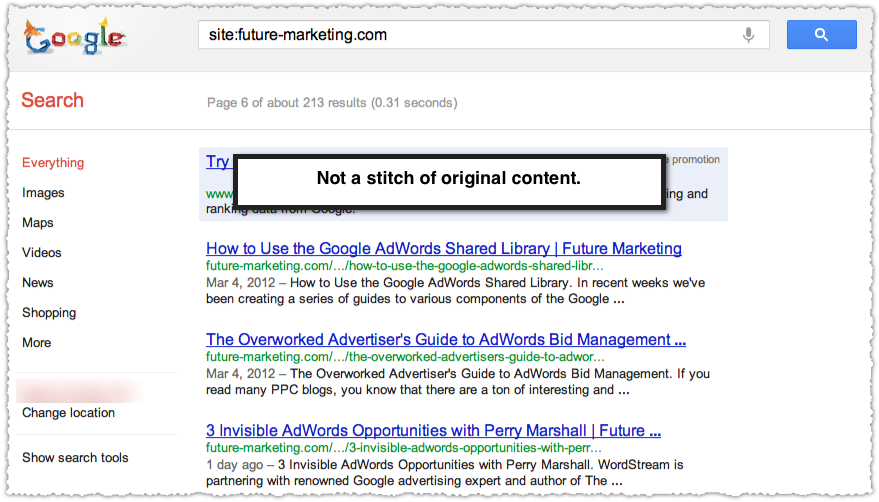Select the Videos filter
The height and width of the screenshot is (502, 879).
41,252
